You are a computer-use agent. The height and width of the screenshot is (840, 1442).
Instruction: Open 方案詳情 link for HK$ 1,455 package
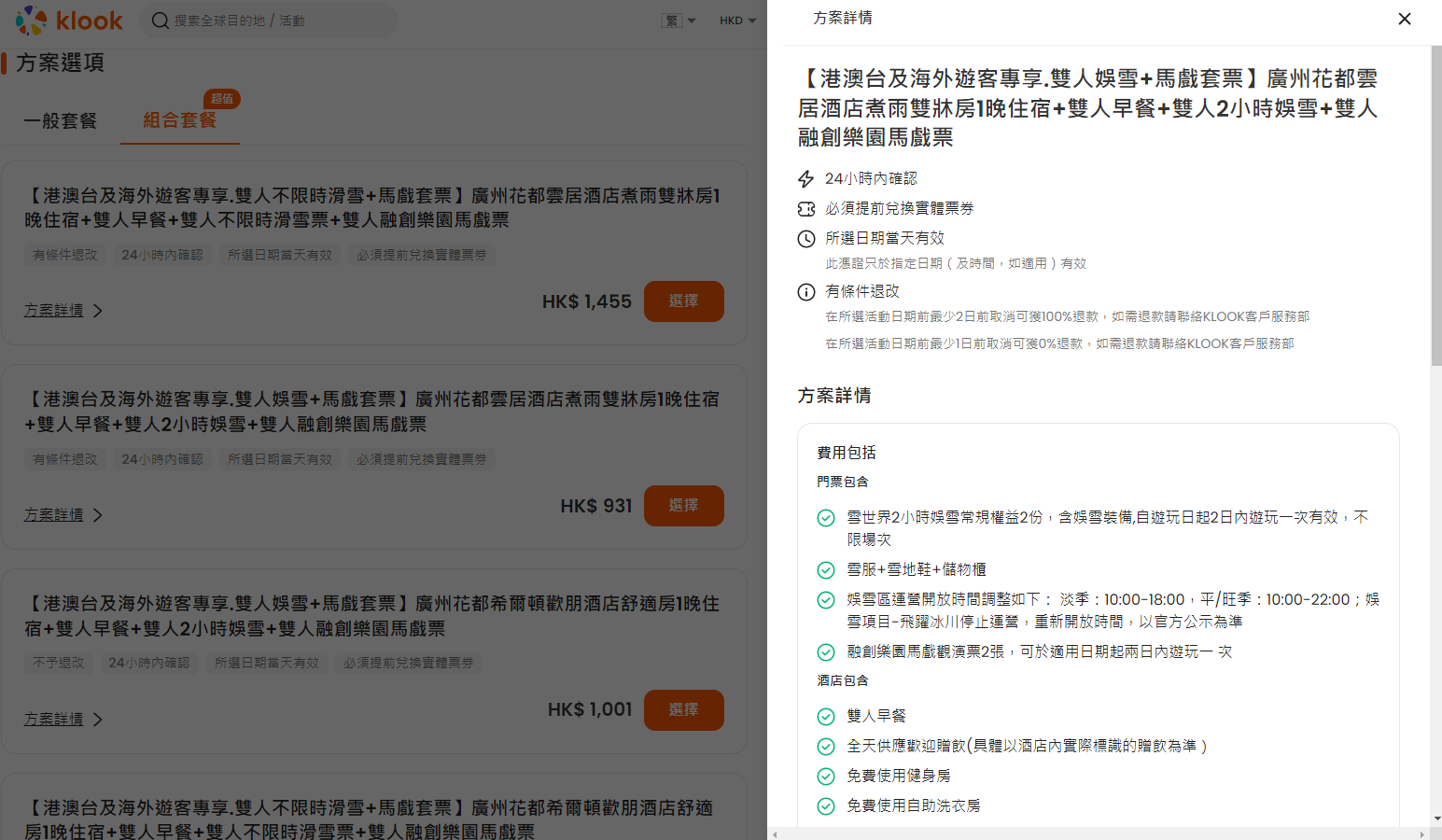coord(54,310)
